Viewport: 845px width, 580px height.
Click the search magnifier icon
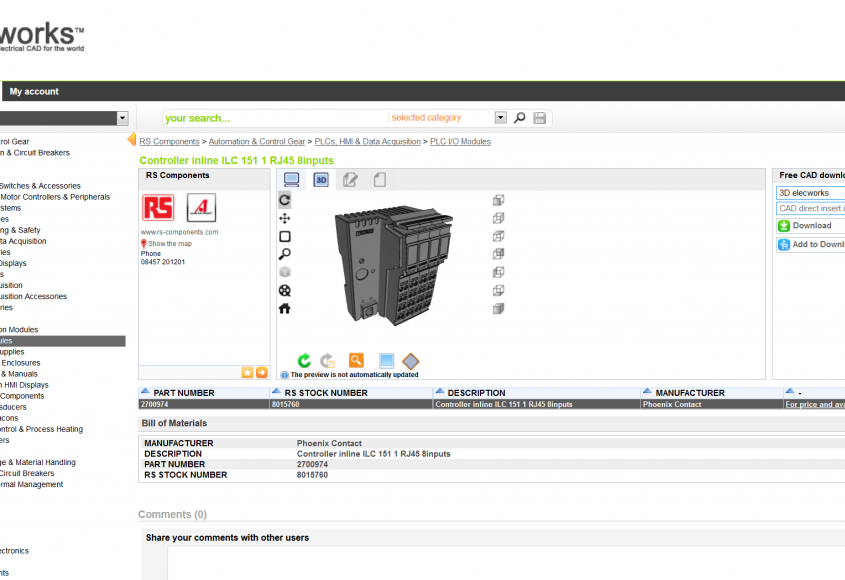pyautogui.click(x=520, y=118)
